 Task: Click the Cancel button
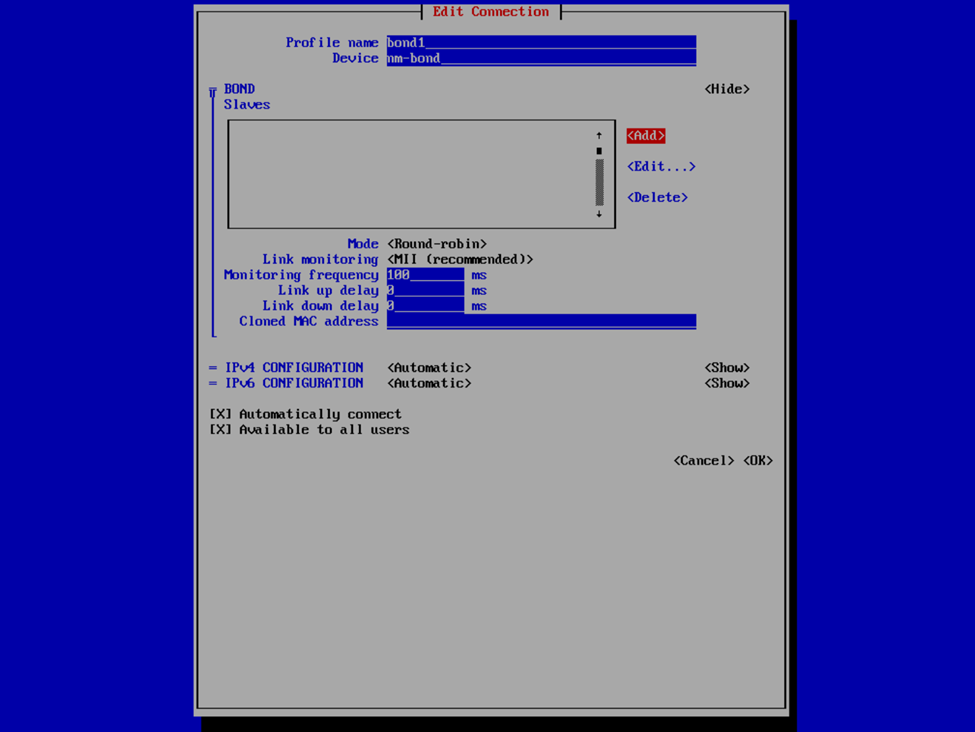click(x=704, y=461)
